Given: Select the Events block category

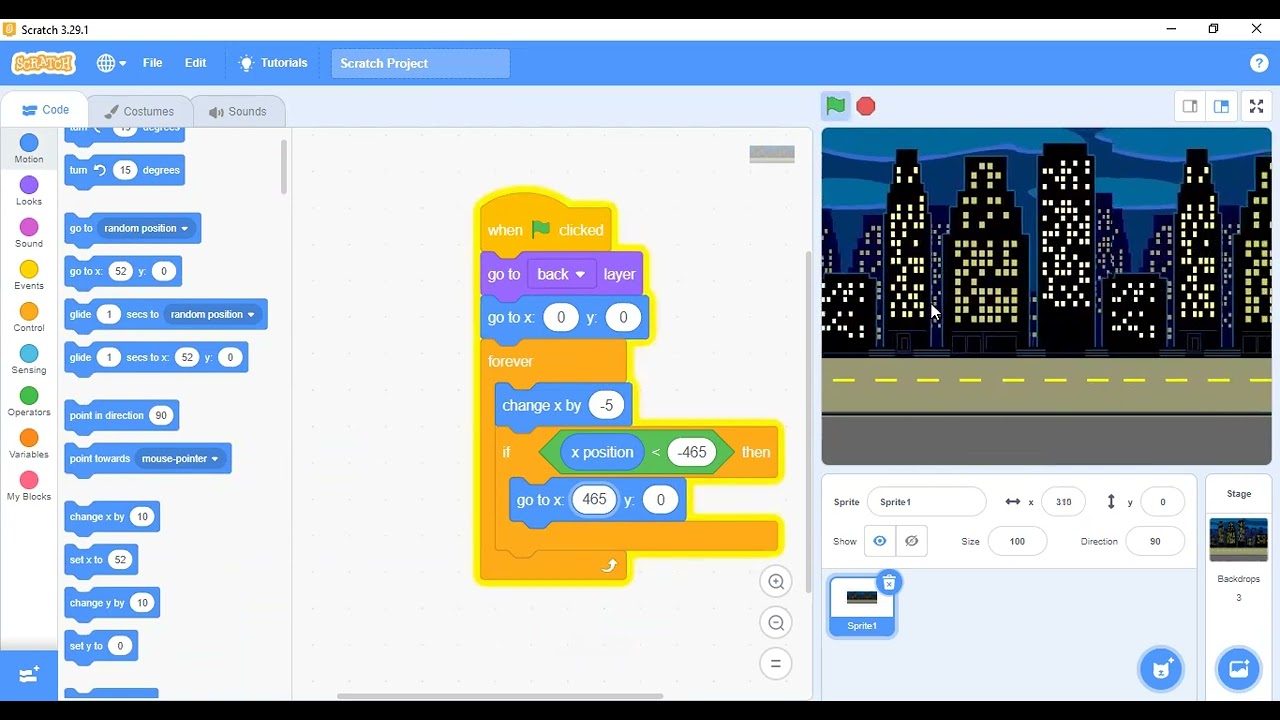Looking at the screenshot, I should tap(29, 275).
